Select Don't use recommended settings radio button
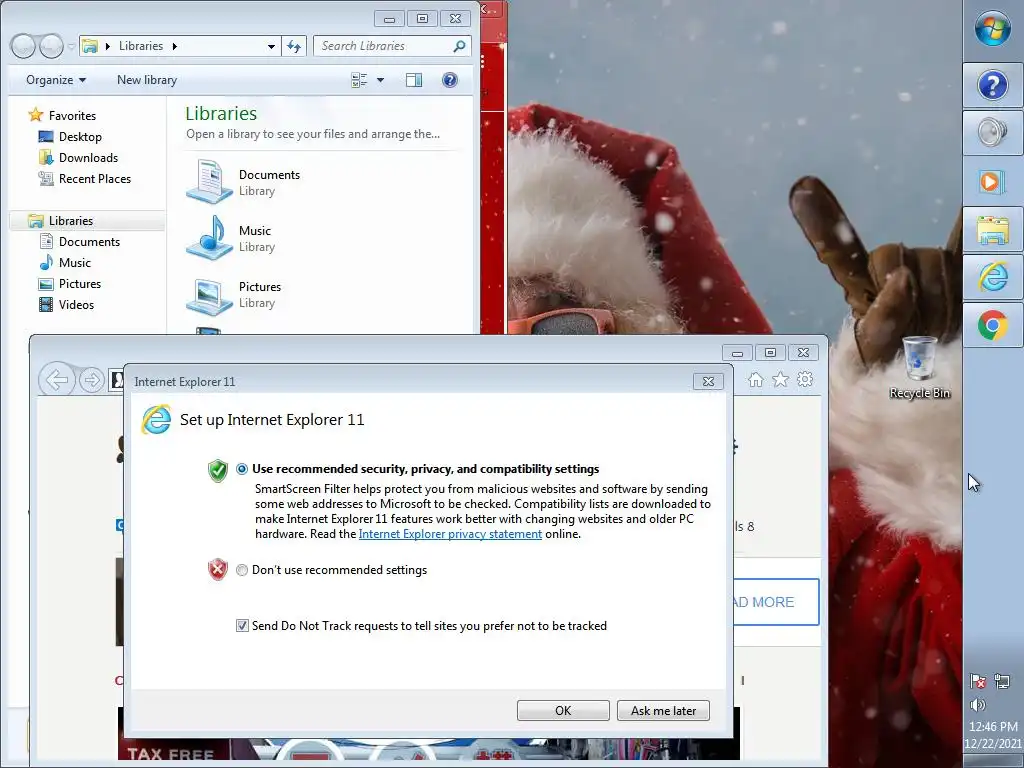 [242, 570]
